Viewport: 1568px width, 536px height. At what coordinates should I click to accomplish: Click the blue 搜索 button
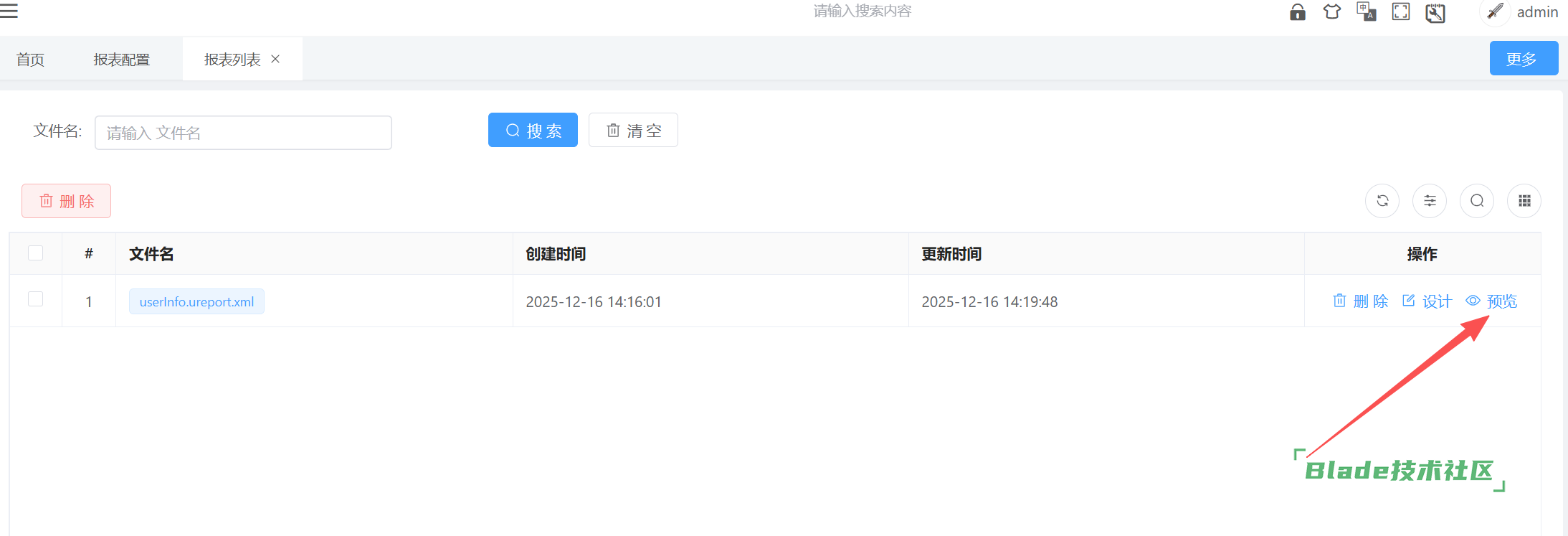coord(533,131)
